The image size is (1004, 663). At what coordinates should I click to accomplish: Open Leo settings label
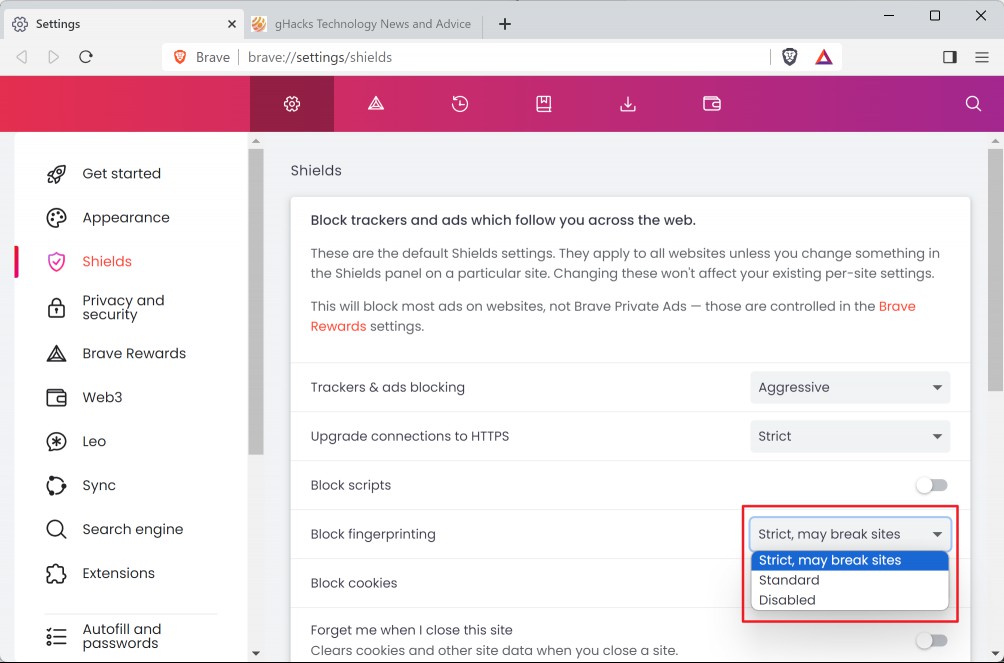click(94, 441)
